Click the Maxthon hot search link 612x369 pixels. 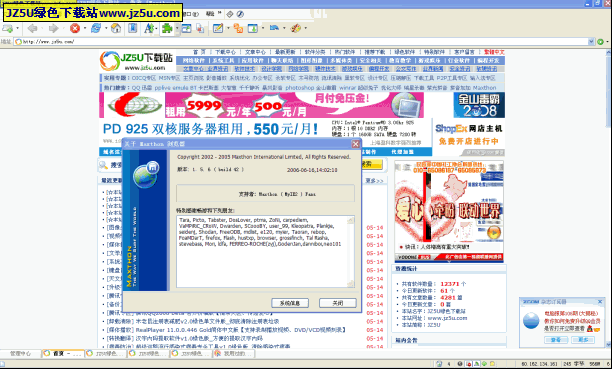coord(484,88)
